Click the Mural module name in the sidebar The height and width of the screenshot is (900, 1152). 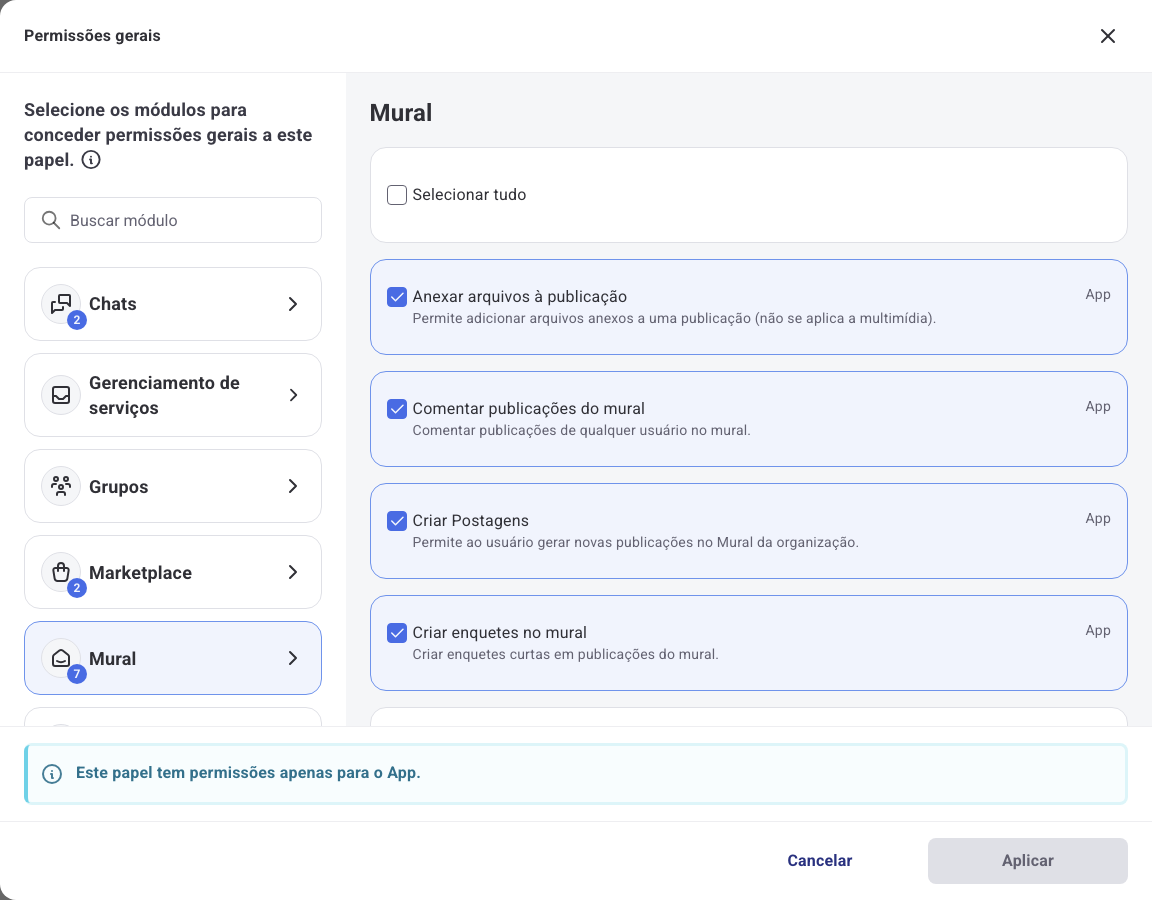pyautogui.click(x=112, y=658)
